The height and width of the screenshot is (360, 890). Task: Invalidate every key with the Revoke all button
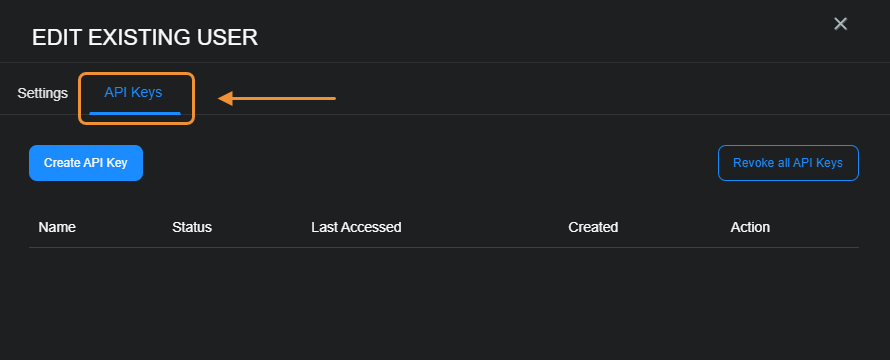[x=788, y=163]
